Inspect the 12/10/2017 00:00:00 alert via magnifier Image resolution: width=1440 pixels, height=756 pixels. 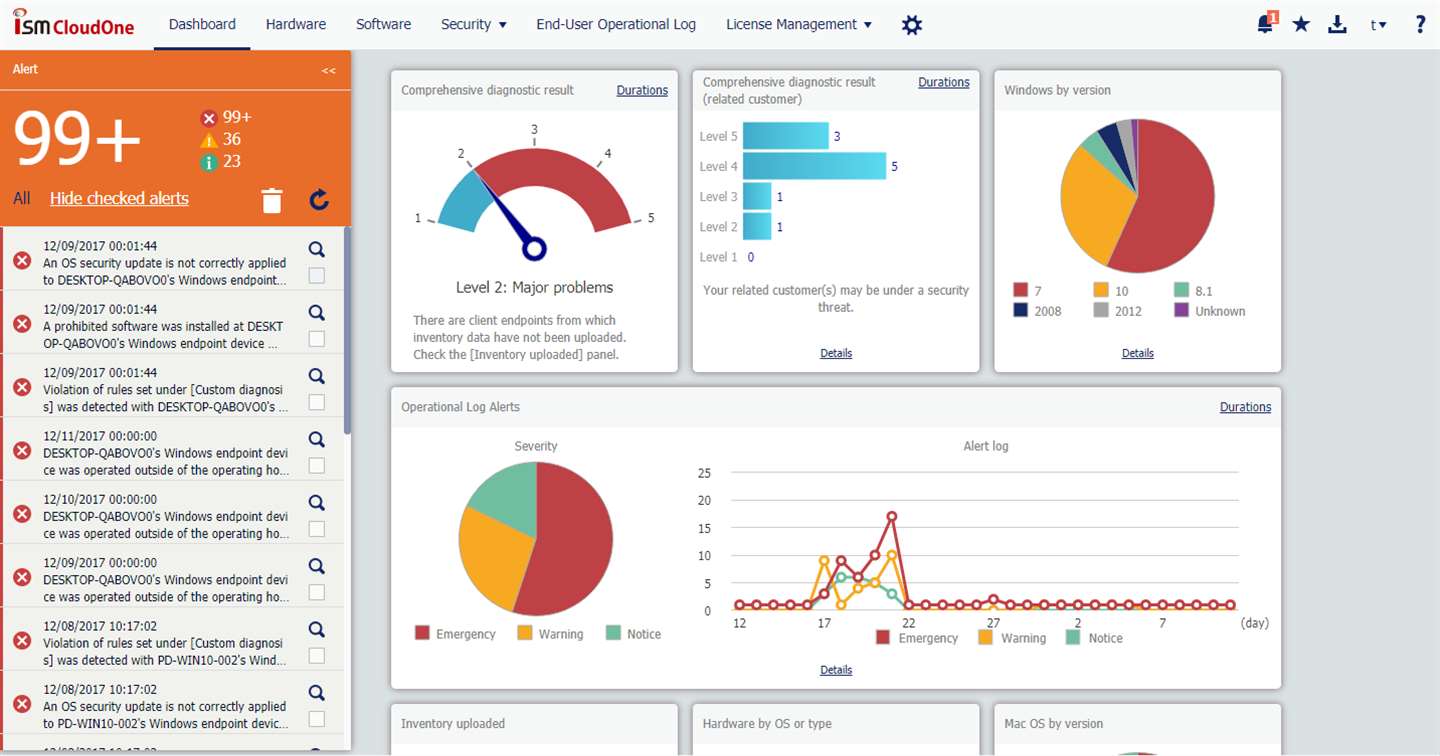pyautogui.click(x=317, y=503)
